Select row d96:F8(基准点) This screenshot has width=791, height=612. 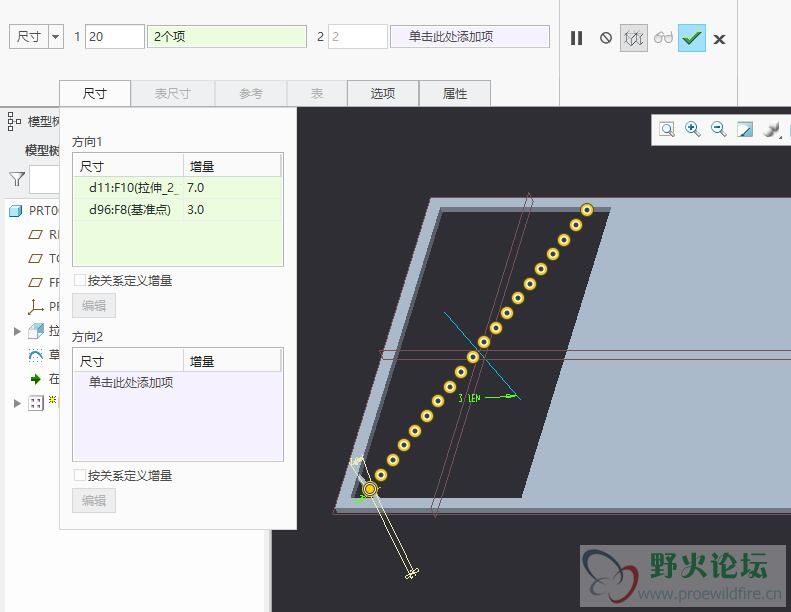[x=177, y=209]
